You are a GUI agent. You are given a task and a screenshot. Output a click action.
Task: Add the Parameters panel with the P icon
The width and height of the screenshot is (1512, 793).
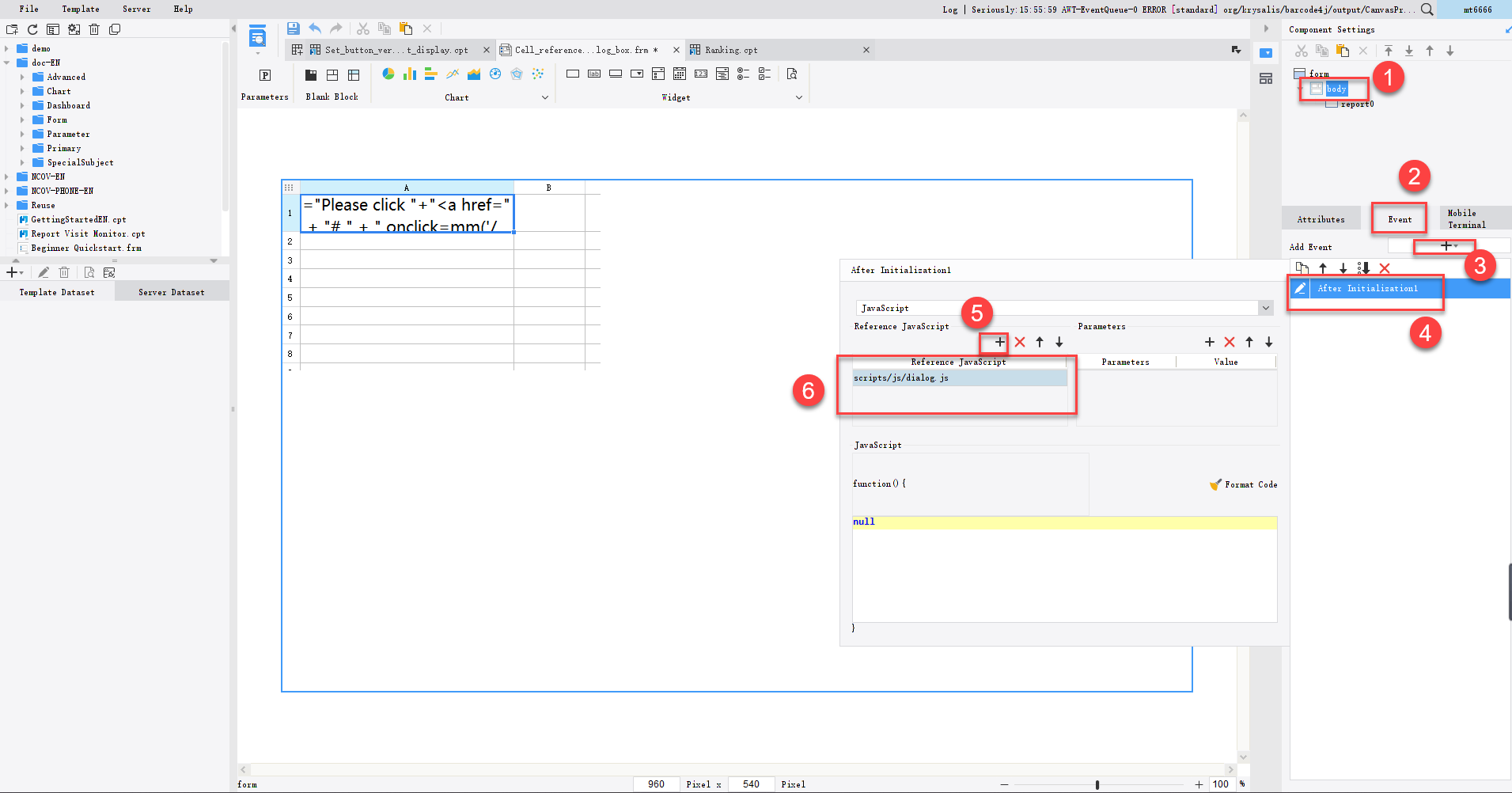(x=265, y=75)
